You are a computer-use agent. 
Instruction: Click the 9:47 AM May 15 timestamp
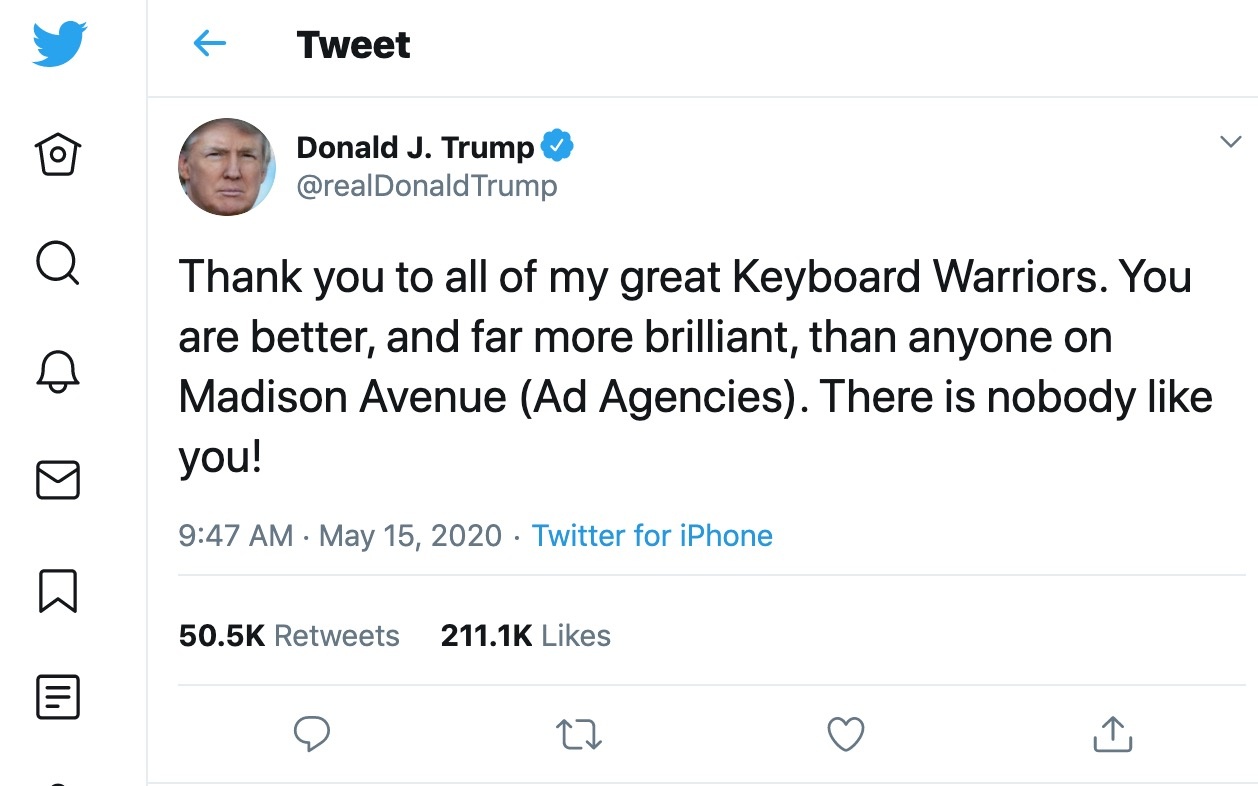click(340, 535)
